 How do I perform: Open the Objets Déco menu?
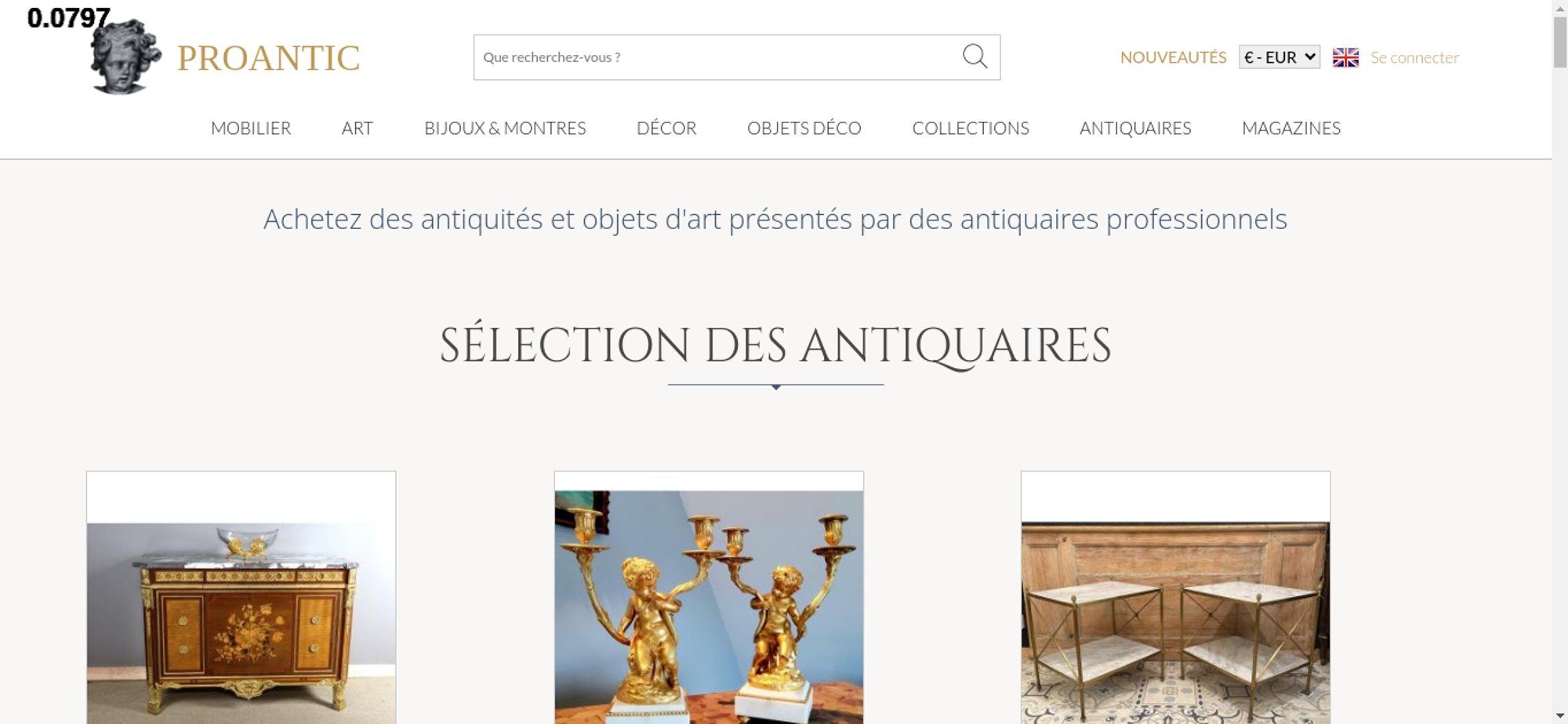[x=804, y=128]
